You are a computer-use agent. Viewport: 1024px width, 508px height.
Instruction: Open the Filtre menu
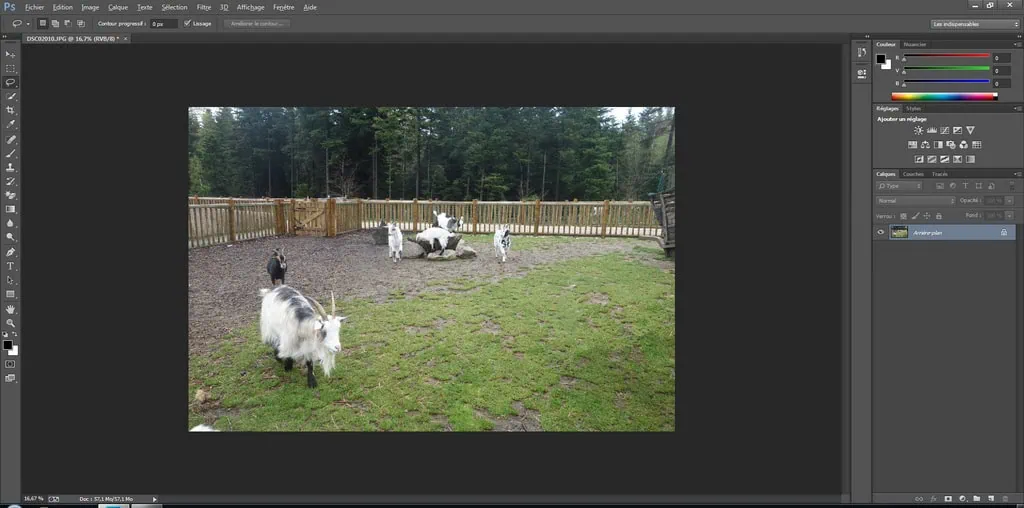click(203, 7)
